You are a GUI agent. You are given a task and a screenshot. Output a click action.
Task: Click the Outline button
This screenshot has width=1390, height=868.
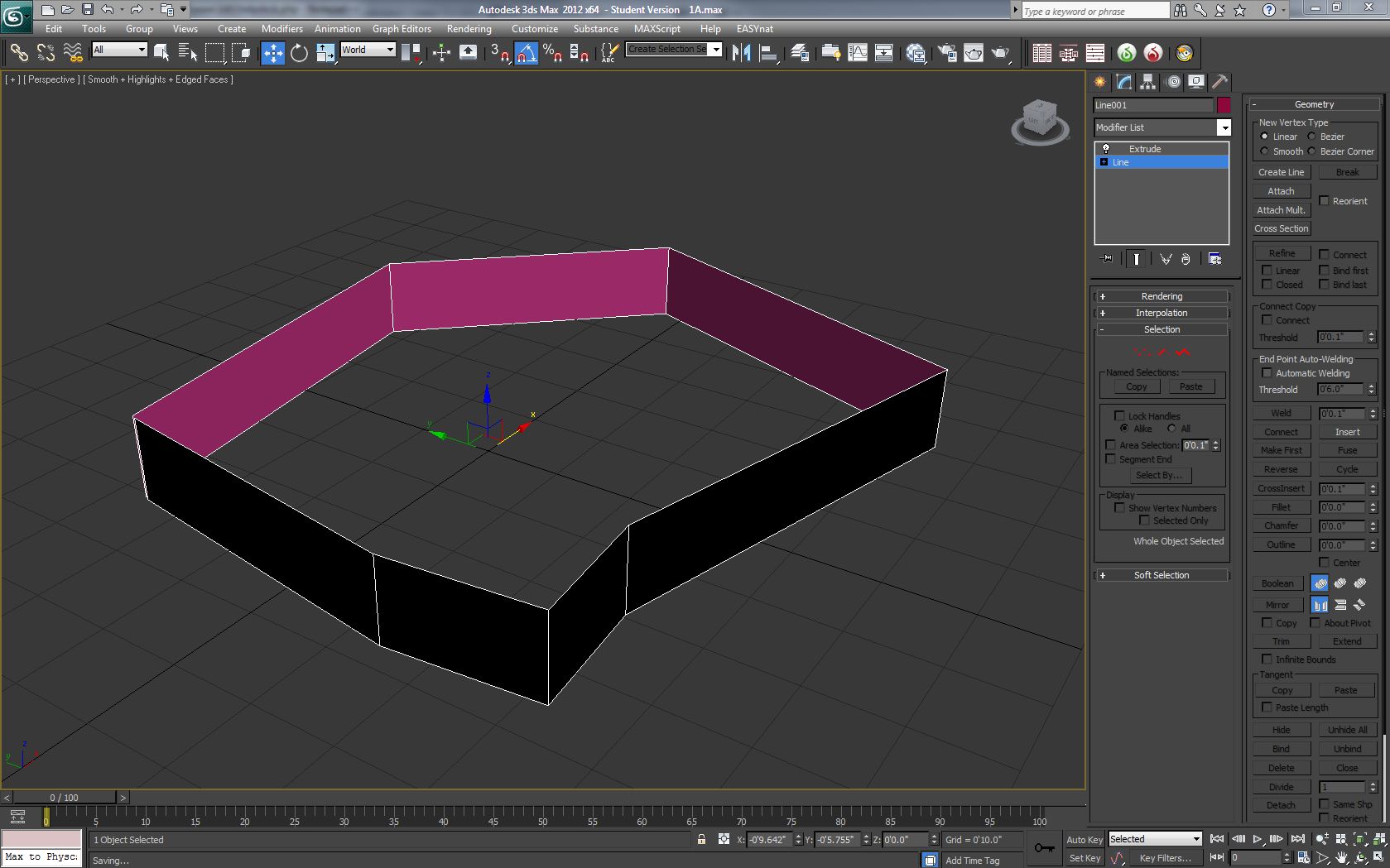(x=1281, y=544)
